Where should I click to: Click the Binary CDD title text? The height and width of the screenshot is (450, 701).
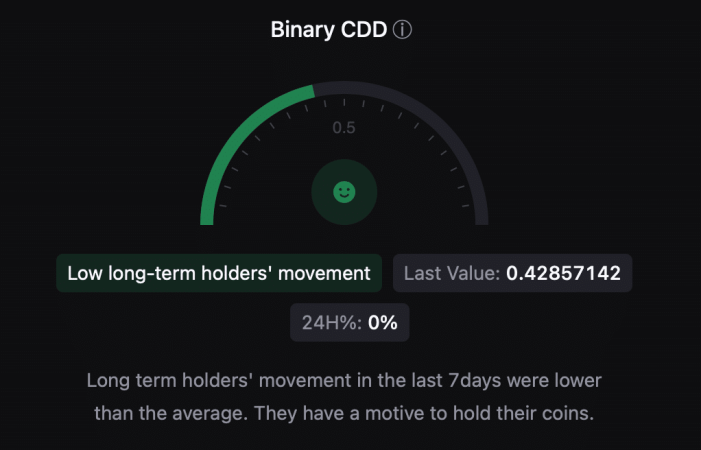[329, 30]
